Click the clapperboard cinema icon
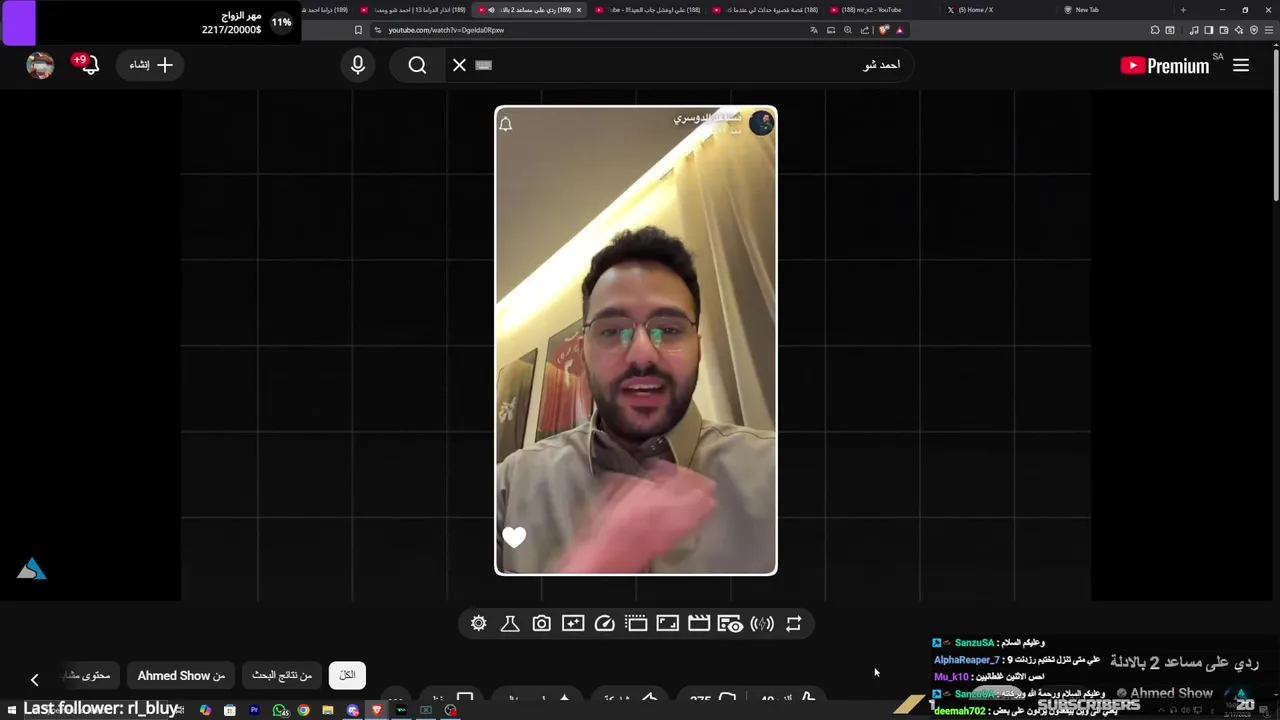This screenshot has height=720, width=1280. point(699,624)
